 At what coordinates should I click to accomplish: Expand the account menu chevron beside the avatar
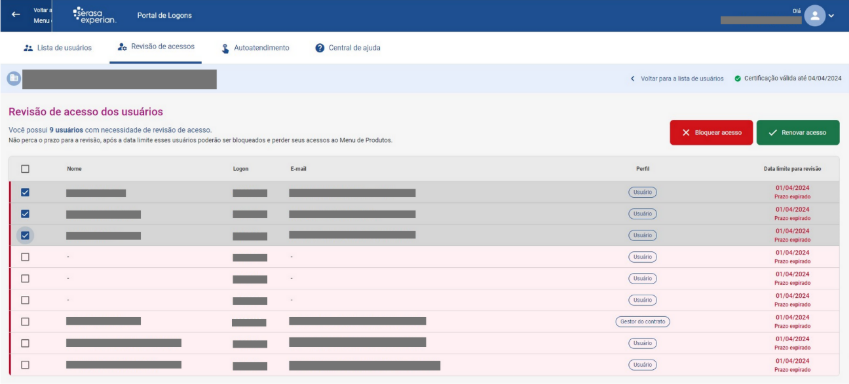point(832,16)
